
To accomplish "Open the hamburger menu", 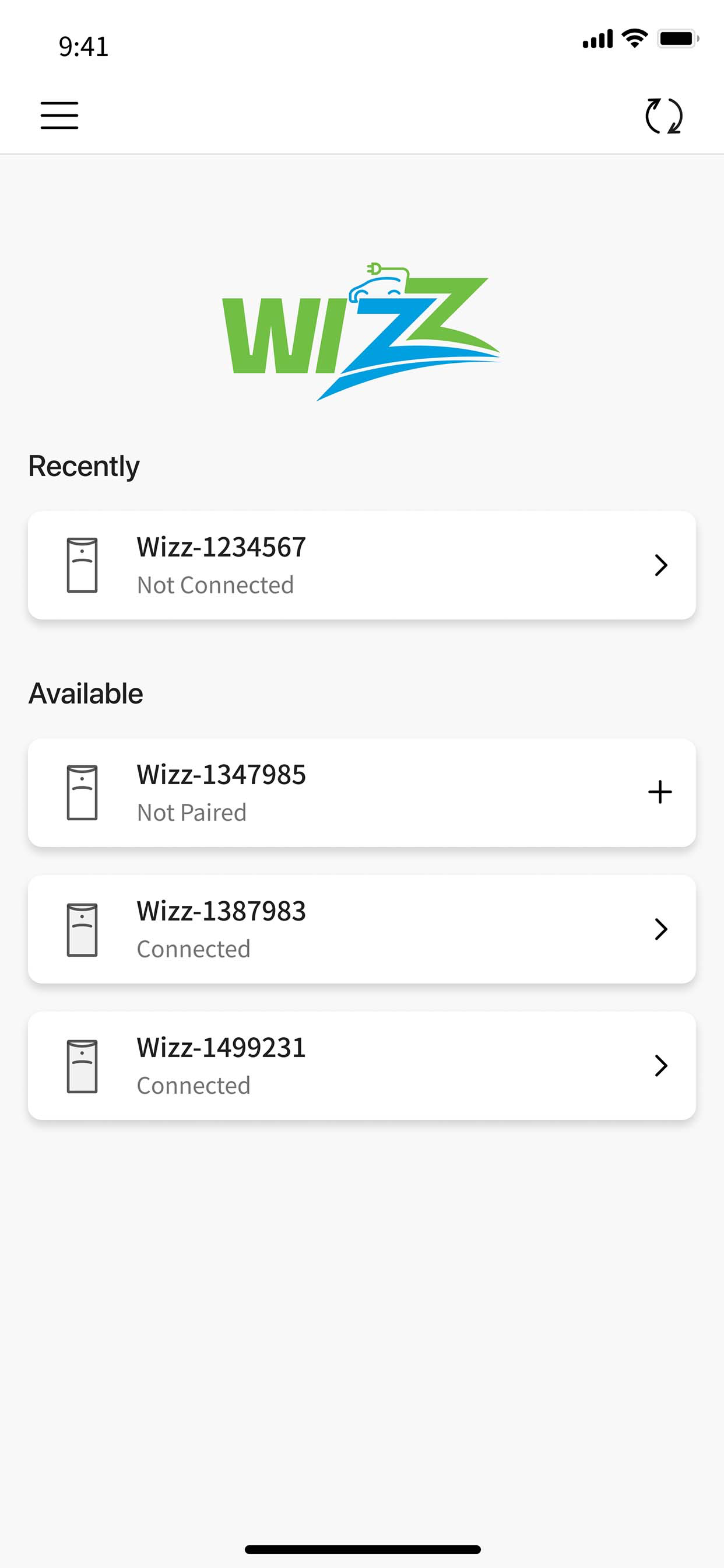I will [59, 116].
